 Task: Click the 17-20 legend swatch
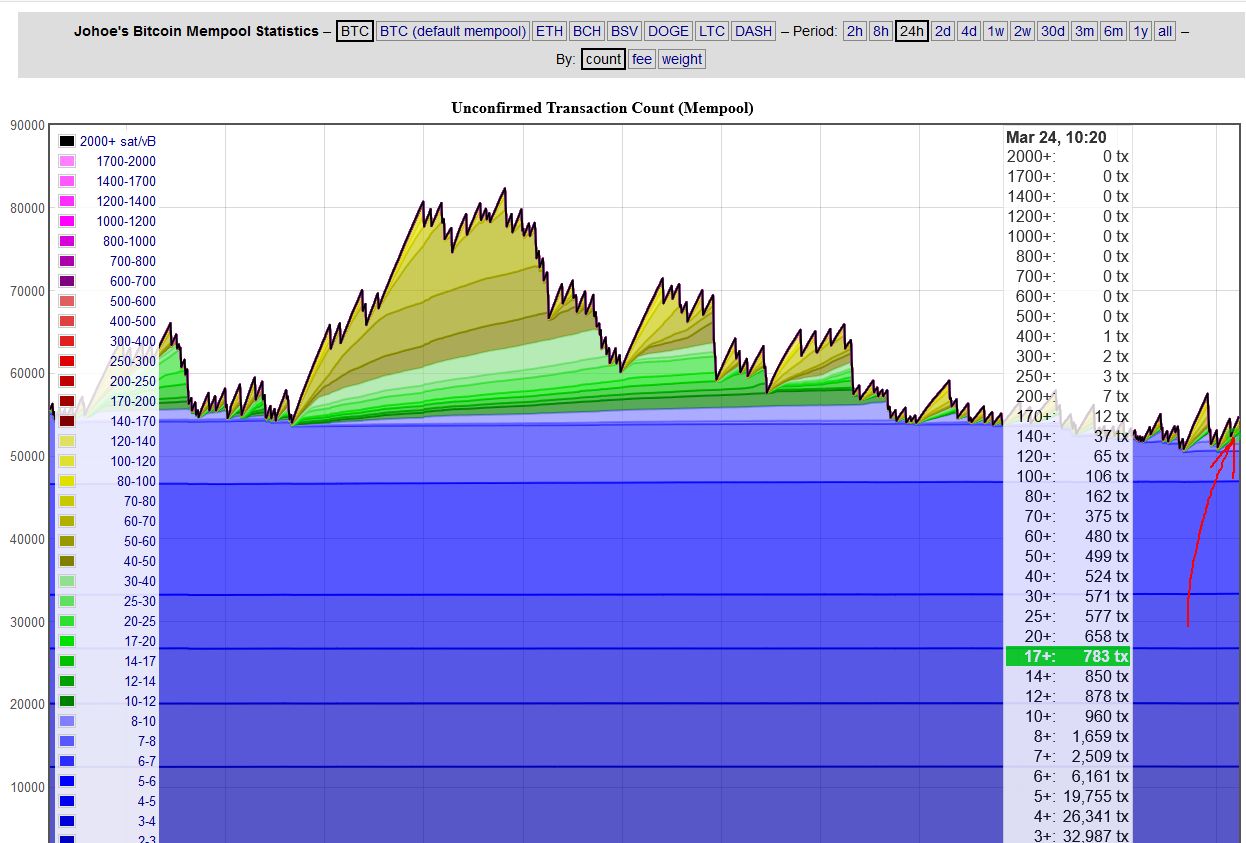click(67, 641)
